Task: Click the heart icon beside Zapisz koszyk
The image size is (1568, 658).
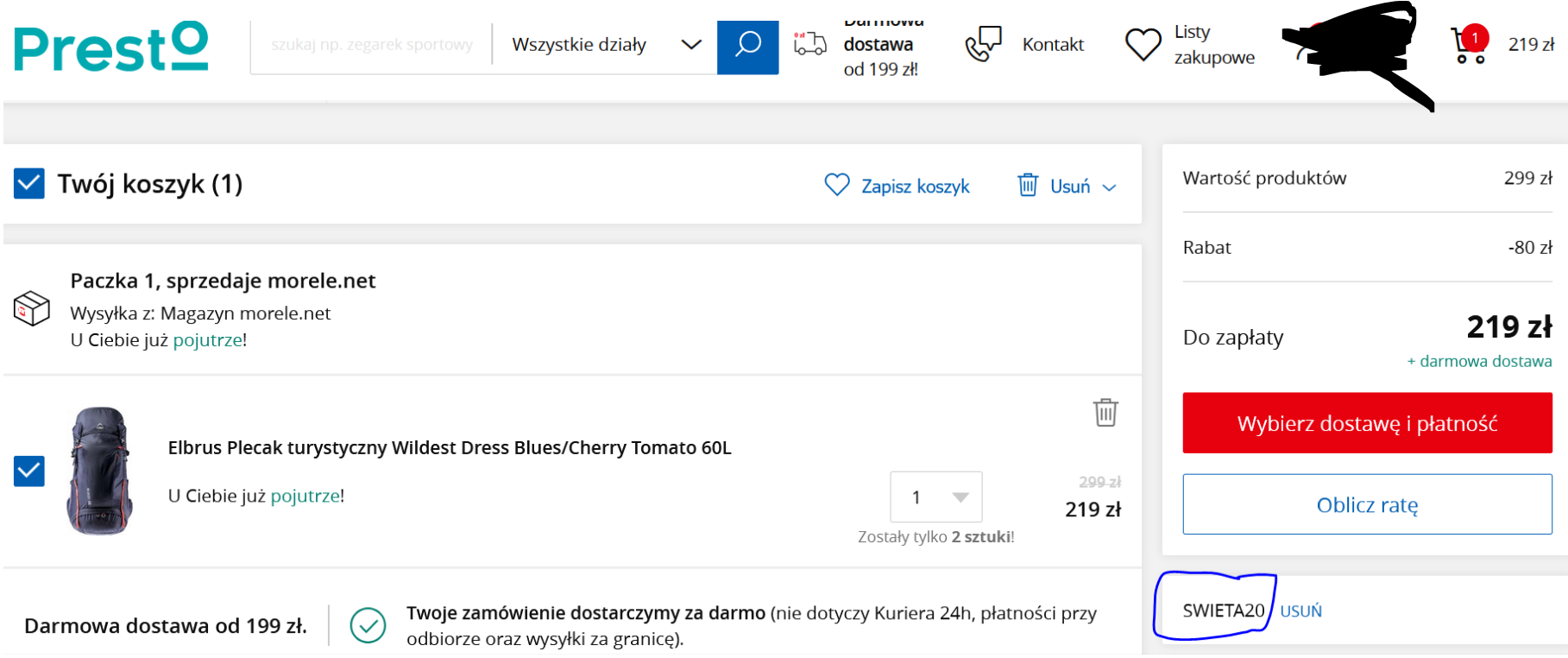Action: point(837,185)
